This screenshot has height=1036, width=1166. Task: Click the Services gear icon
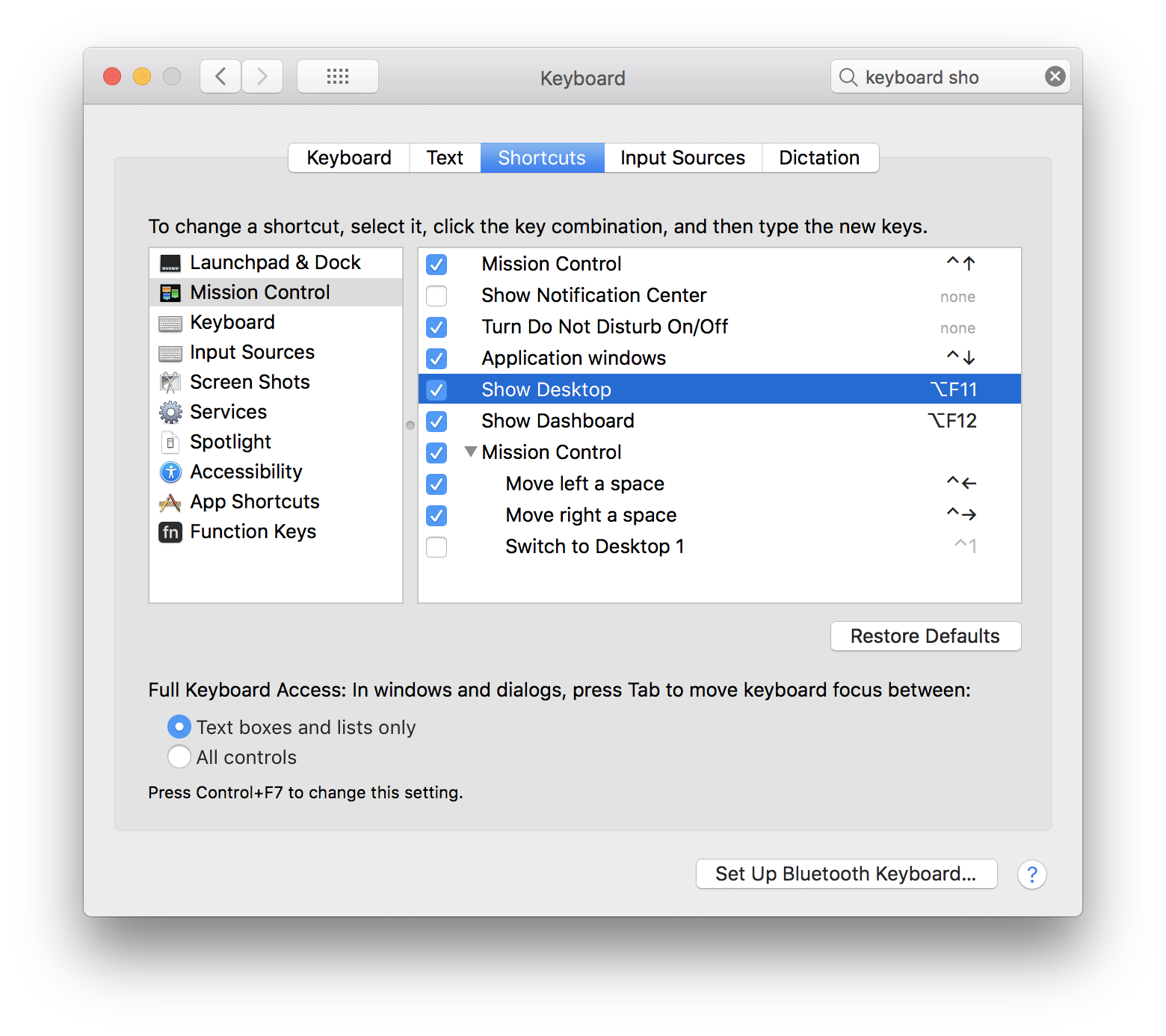click(x=170, y=412)
